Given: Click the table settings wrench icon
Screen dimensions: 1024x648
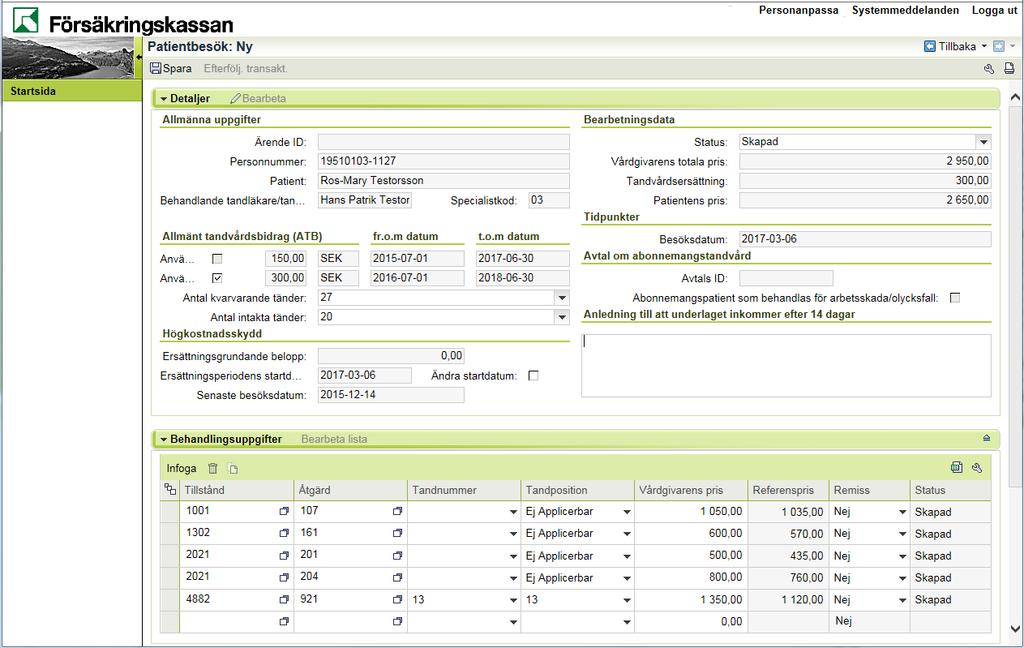Looking at the screenshot, I should point(977,467).
